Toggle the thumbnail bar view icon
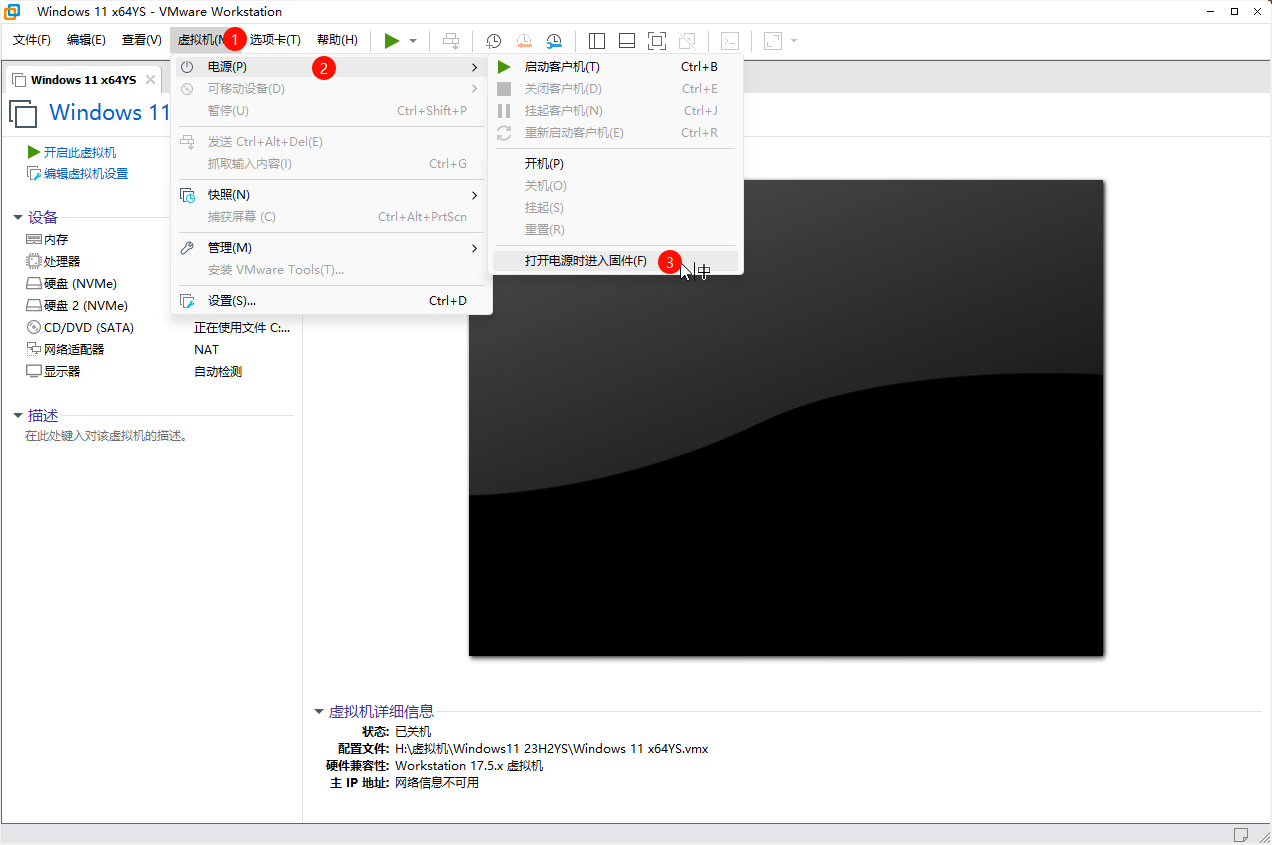The width and height of the screenshot is (1272, 845). [x=627, y=40]
